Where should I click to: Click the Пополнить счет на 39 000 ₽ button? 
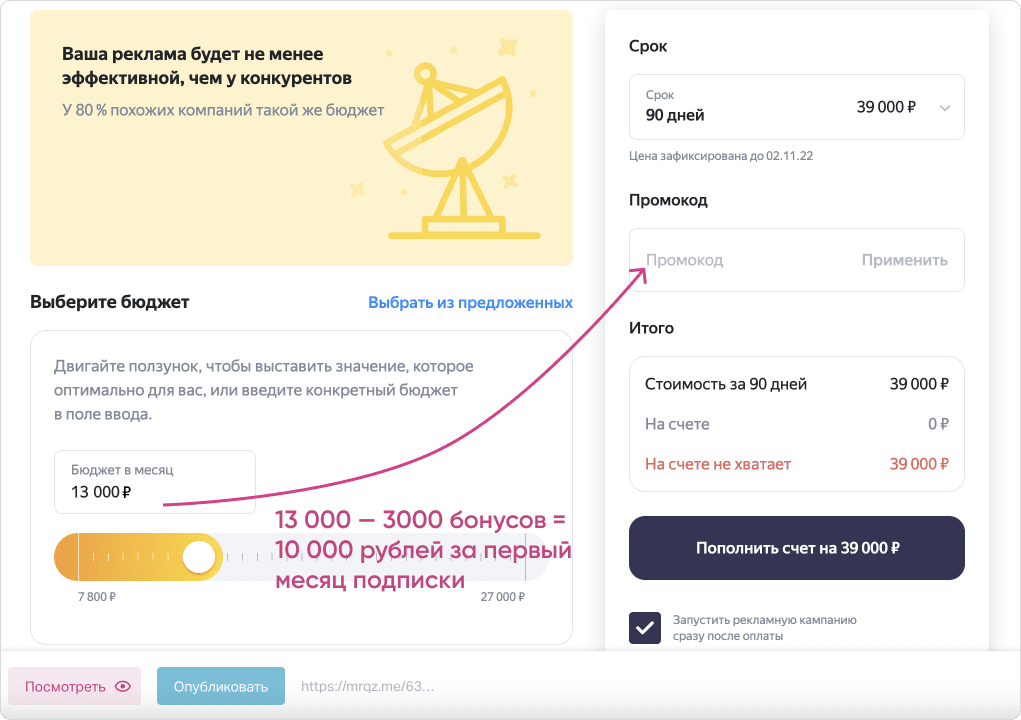[796, 548]
